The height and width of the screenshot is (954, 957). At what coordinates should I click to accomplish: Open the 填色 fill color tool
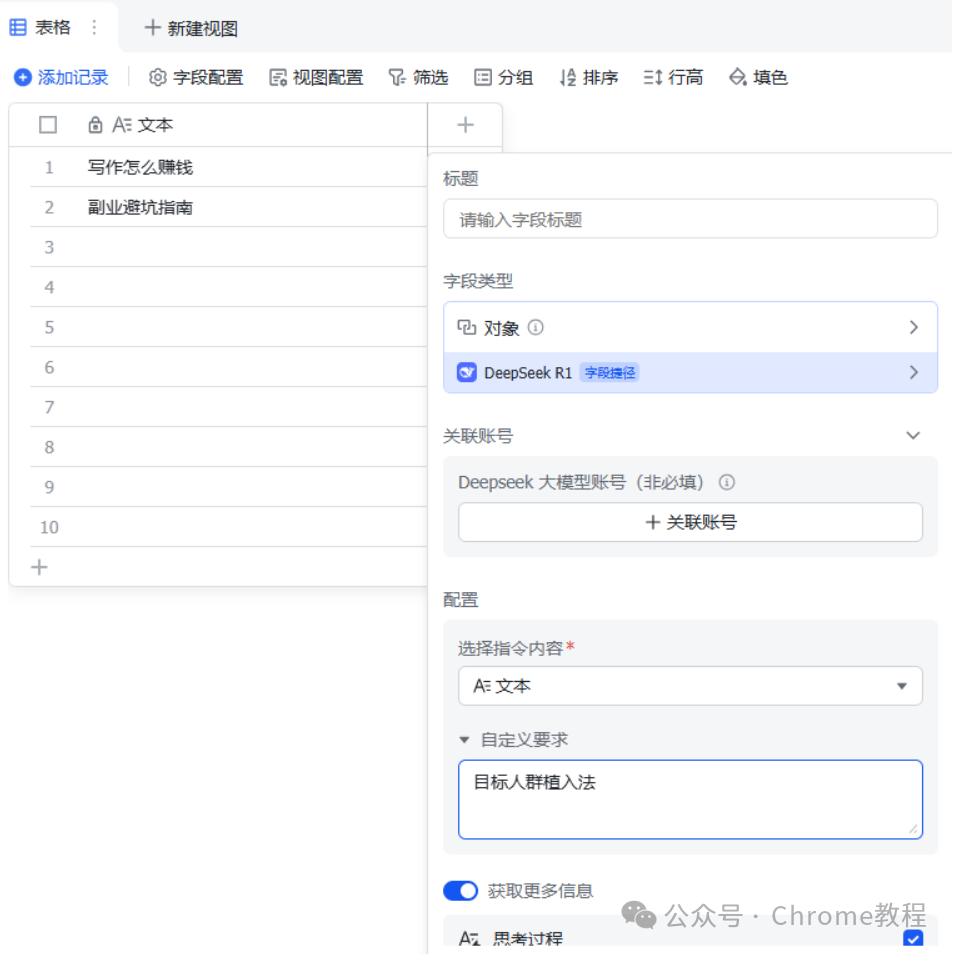pyautogui.click(x=759, y=78)
